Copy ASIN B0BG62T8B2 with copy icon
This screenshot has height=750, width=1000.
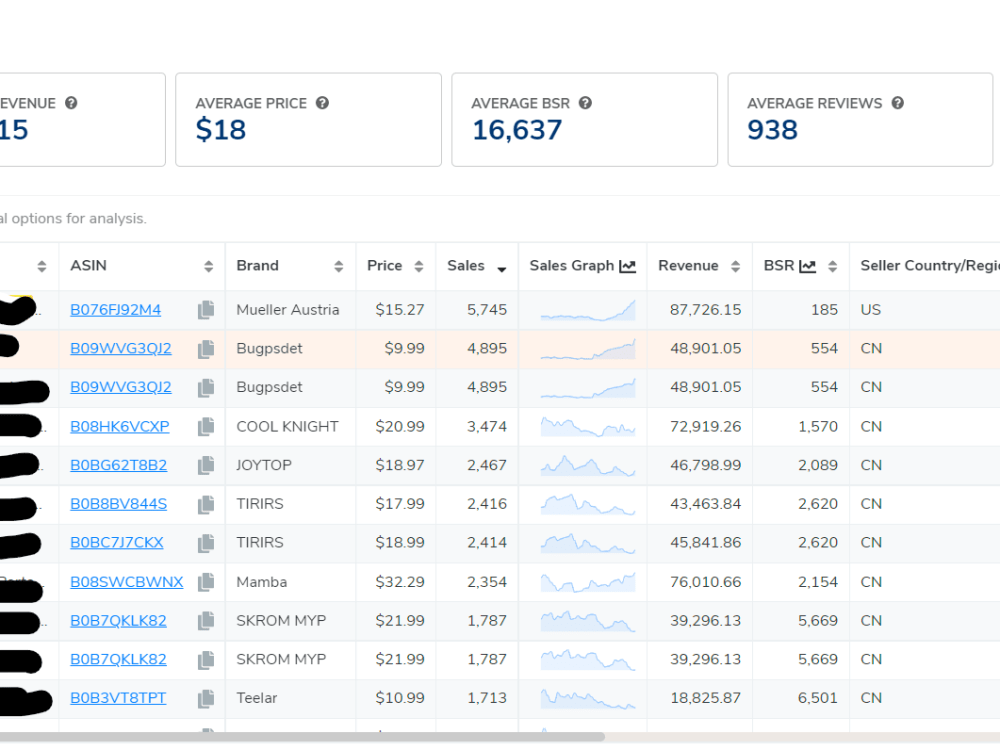[206, 466]
